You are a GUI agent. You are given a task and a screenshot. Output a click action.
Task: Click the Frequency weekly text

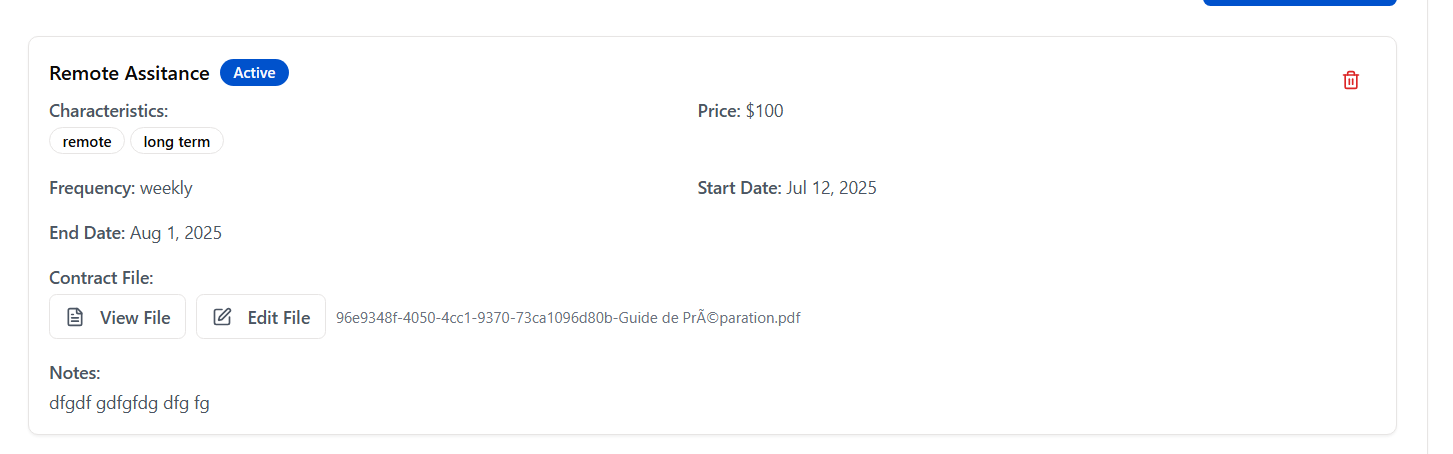(x=166, y=188)
